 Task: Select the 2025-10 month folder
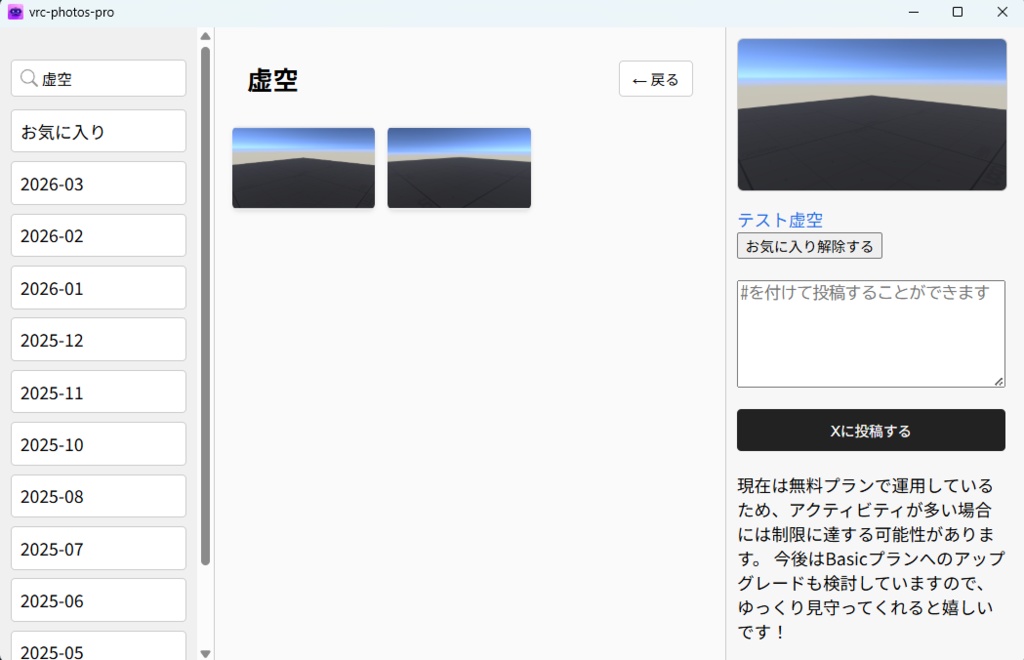tap(97, 444)
